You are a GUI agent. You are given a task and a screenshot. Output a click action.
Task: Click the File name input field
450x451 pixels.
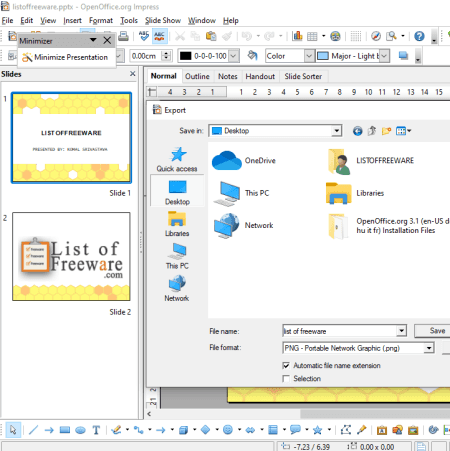340,331
